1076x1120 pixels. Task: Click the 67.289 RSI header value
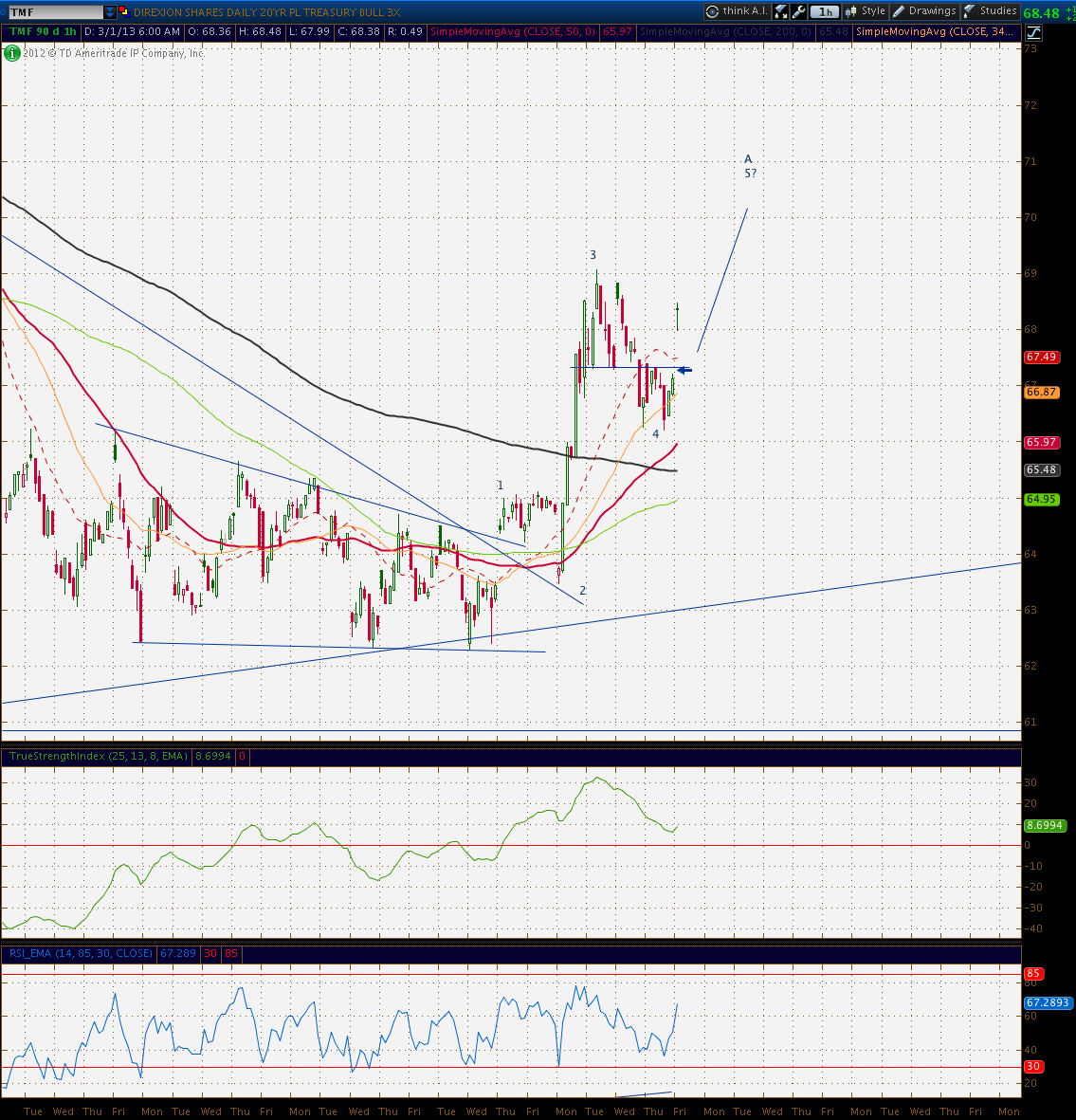[178, 954]
